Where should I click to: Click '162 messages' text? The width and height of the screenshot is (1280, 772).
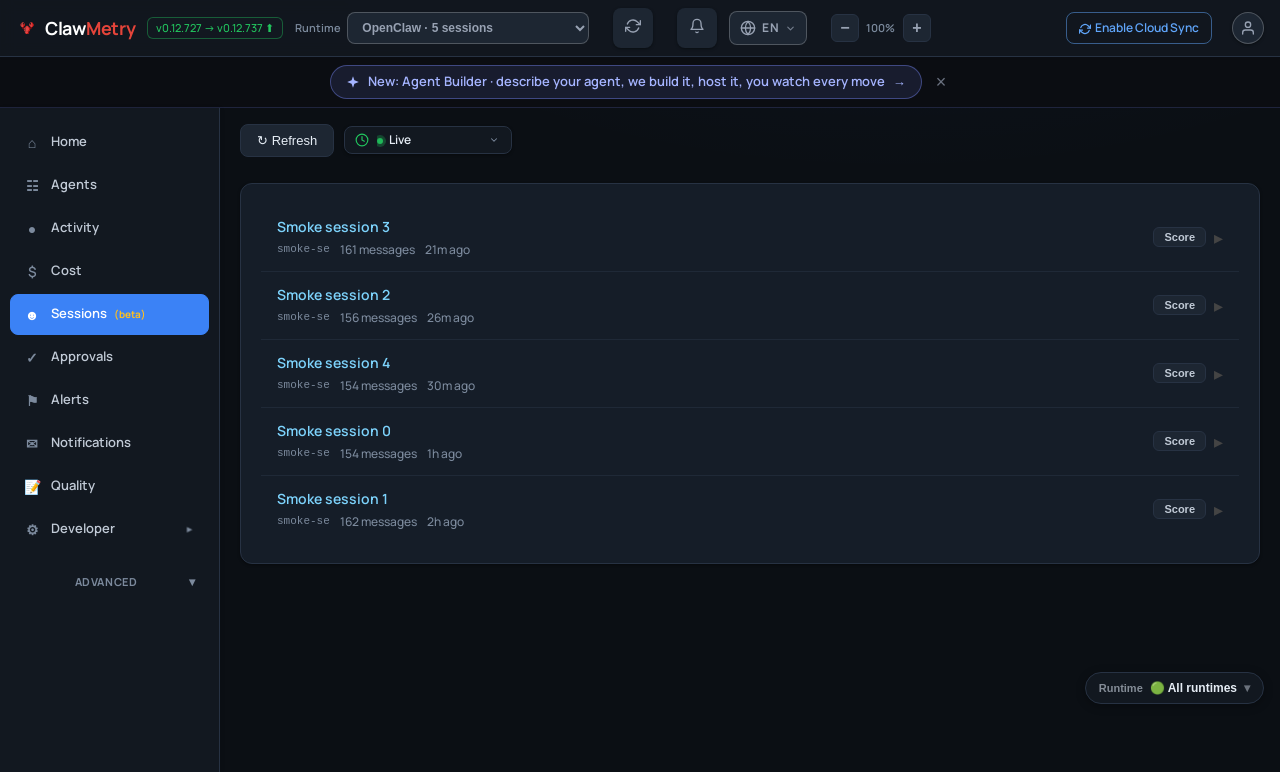pos(378,522)
